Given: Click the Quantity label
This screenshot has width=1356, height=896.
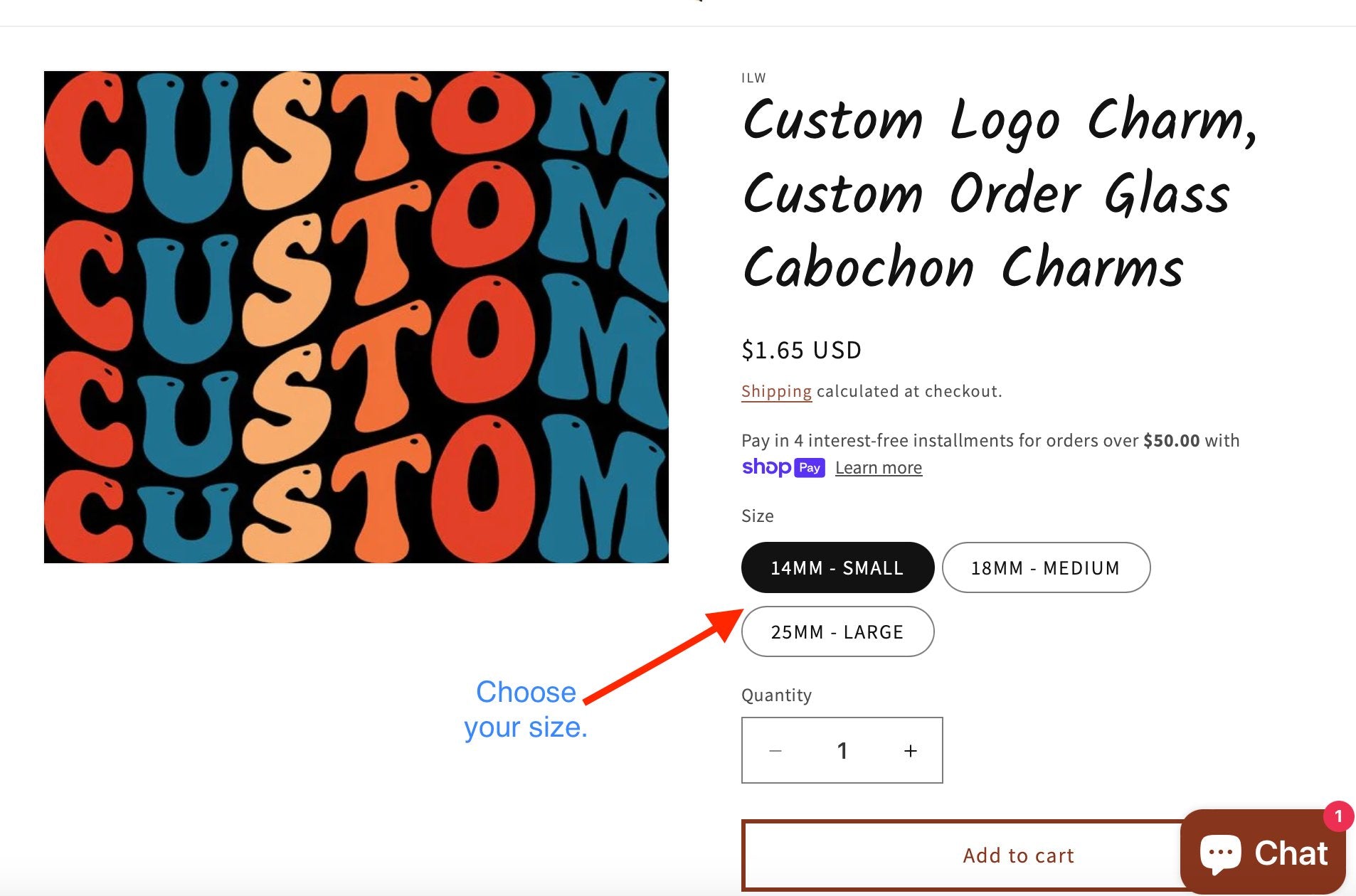Looking at the screenshot, I should (778, 695).
